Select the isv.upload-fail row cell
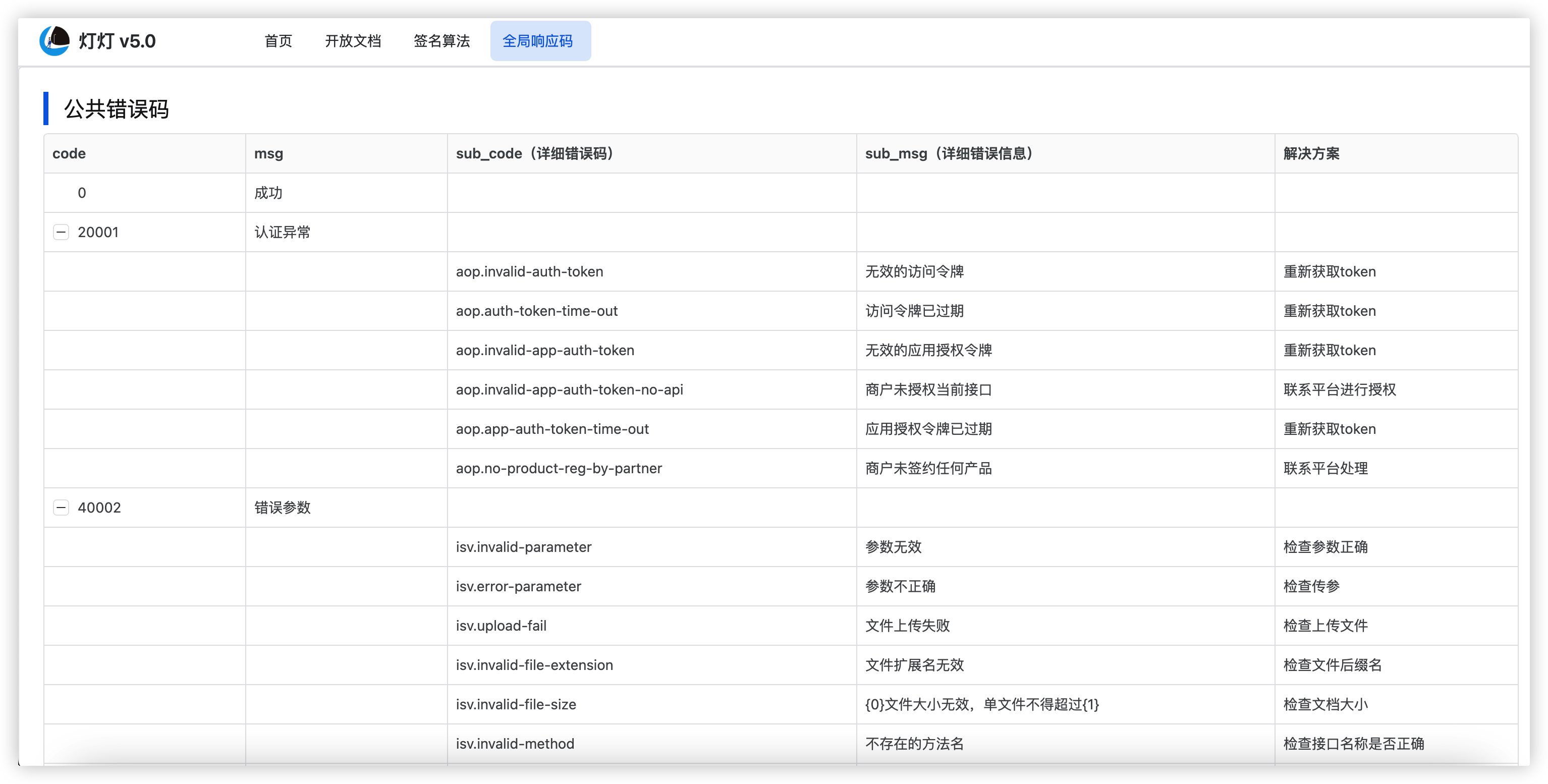Viewport: 1548px width, 784px height. (501, 626)
